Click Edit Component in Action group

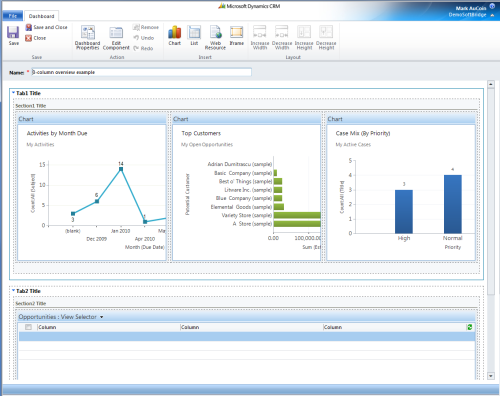116,38
